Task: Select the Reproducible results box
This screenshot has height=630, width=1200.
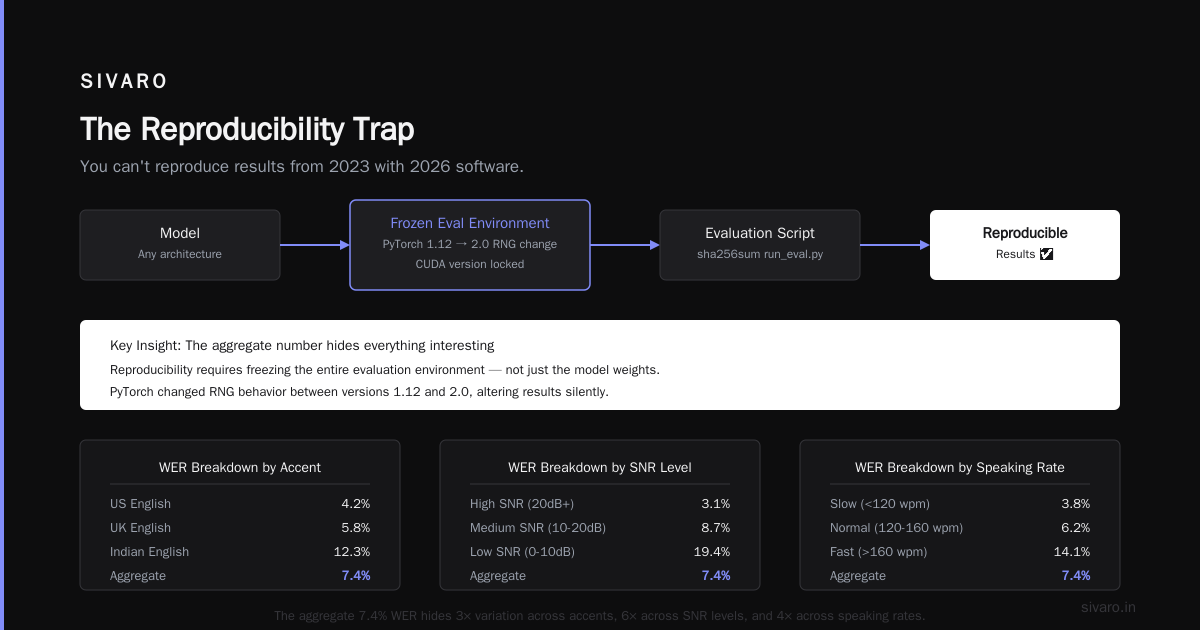Action: pyautogui.click(x=1025, y=245)
